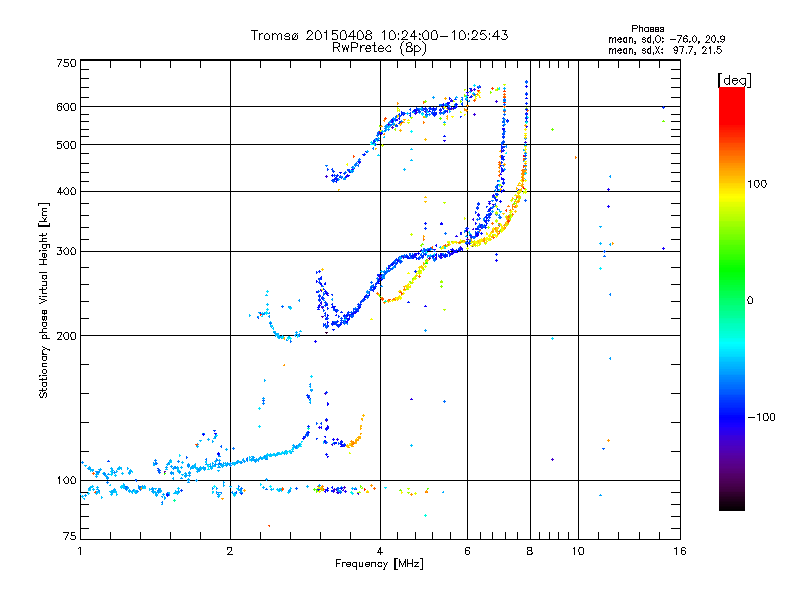Click the y-axis tick label '75'
The image size is (800, 600).
(70, 536)
